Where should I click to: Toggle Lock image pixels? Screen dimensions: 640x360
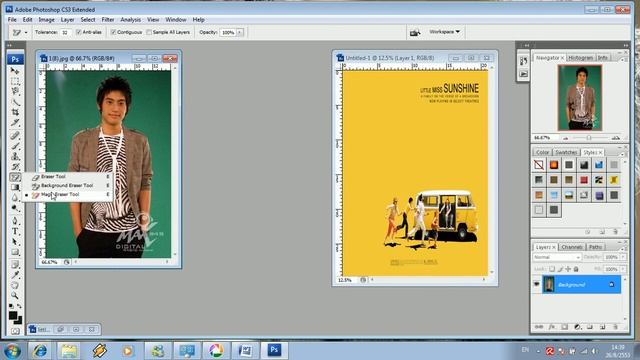pos(560,269)
